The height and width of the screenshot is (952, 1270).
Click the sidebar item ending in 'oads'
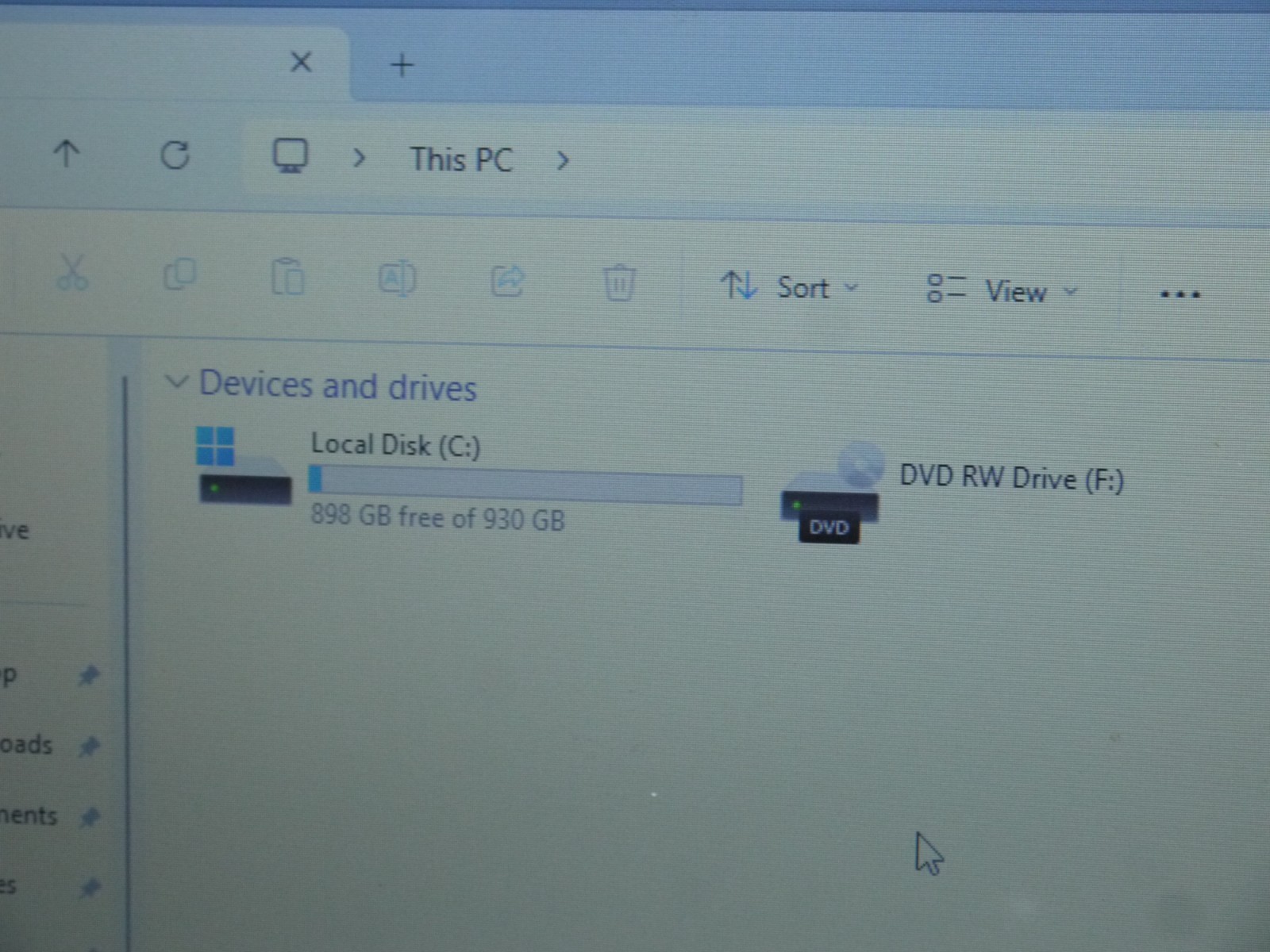point(26,744)
